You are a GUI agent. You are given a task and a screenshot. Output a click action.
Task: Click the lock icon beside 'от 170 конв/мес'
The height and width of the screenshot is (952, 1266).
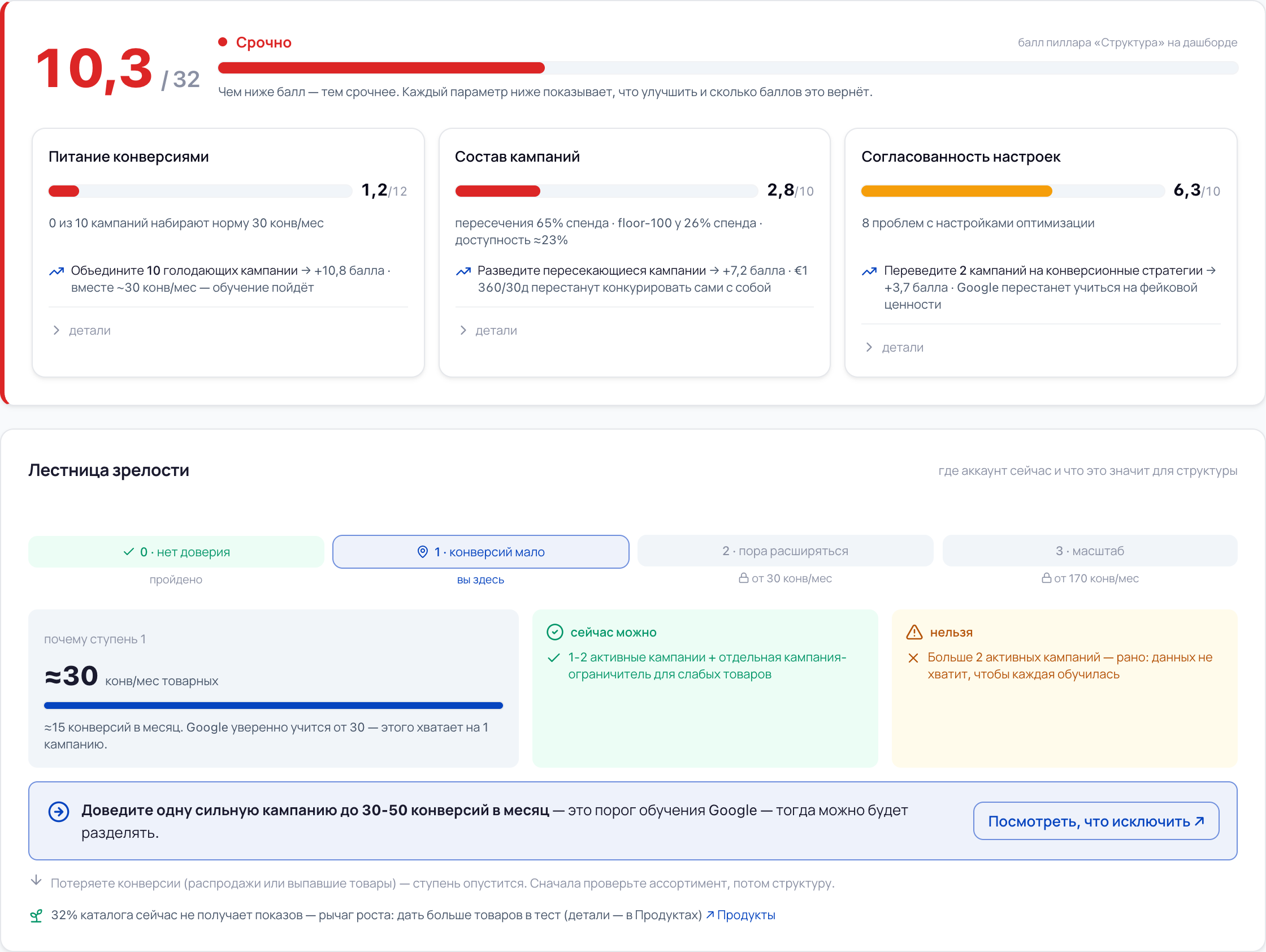coord(1046,578)
